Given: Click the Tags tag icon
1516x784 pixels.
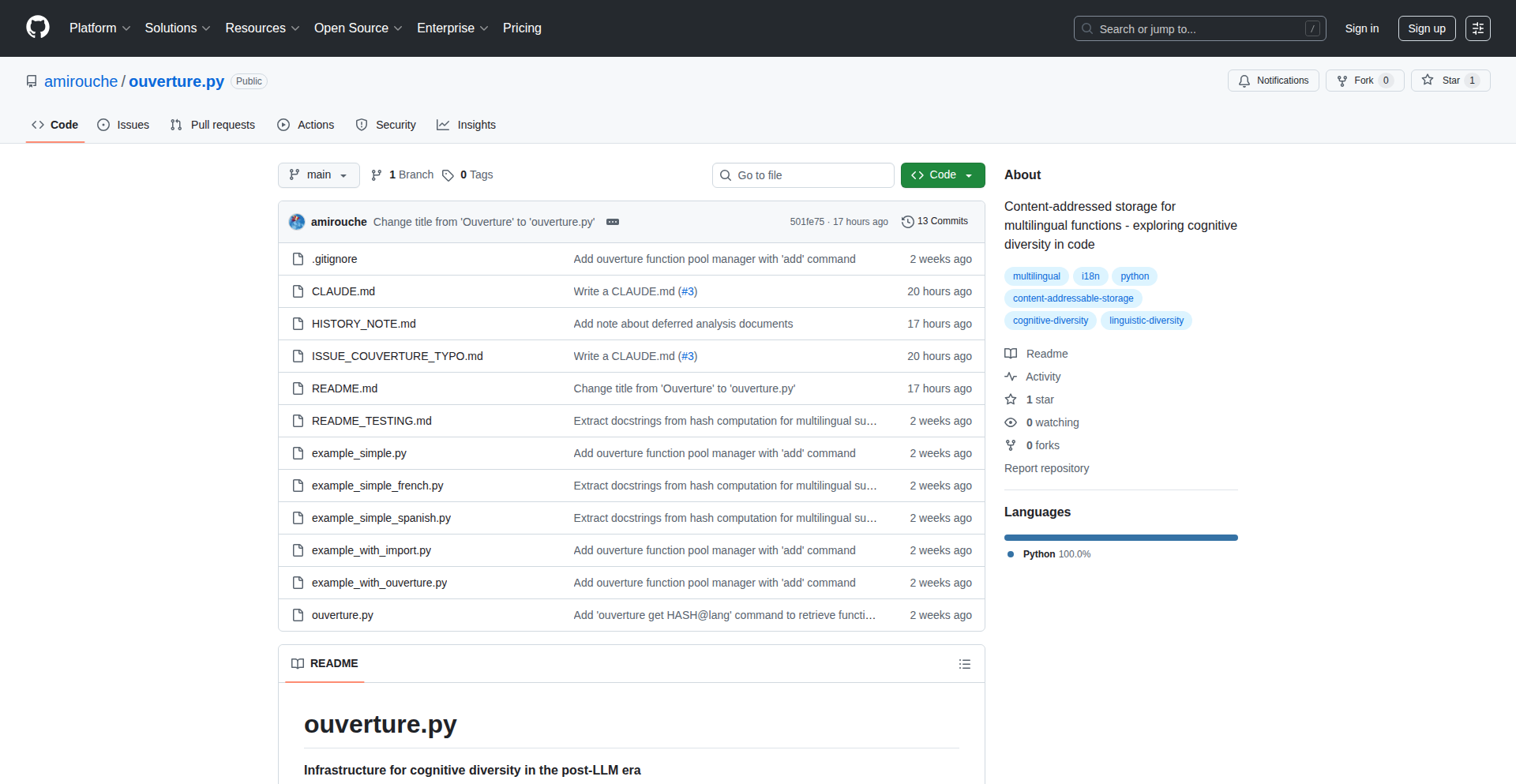Looking at the screenshot, I should (448, 175).
